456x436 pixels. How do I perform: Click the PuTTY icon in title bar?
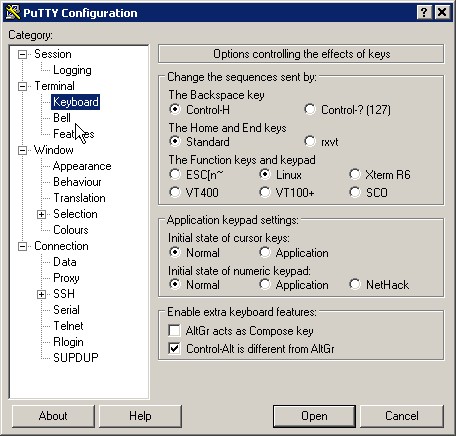point(13,13)
